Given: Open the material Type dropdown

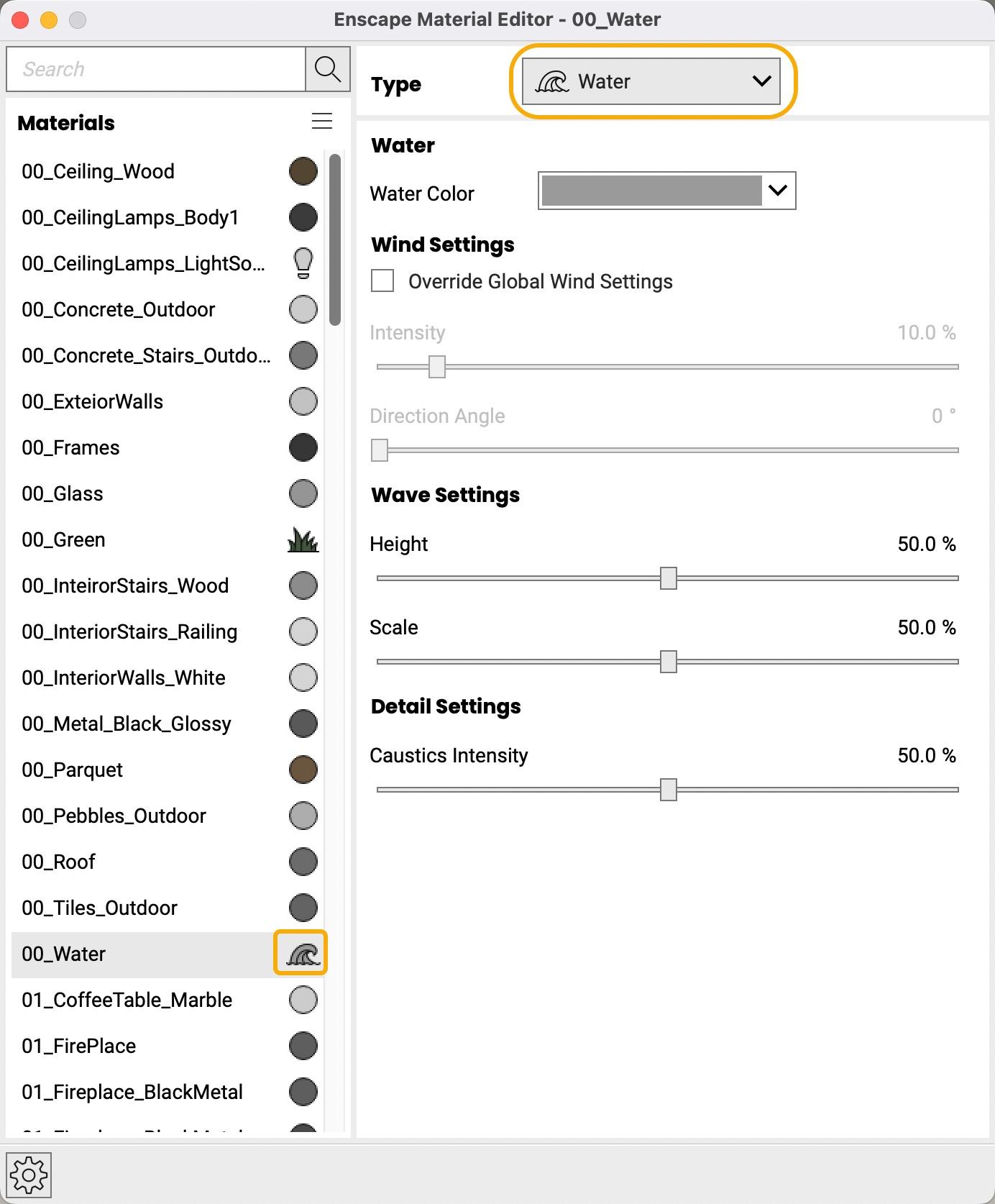Looking at the screenshot, I should tap(651, 81).
